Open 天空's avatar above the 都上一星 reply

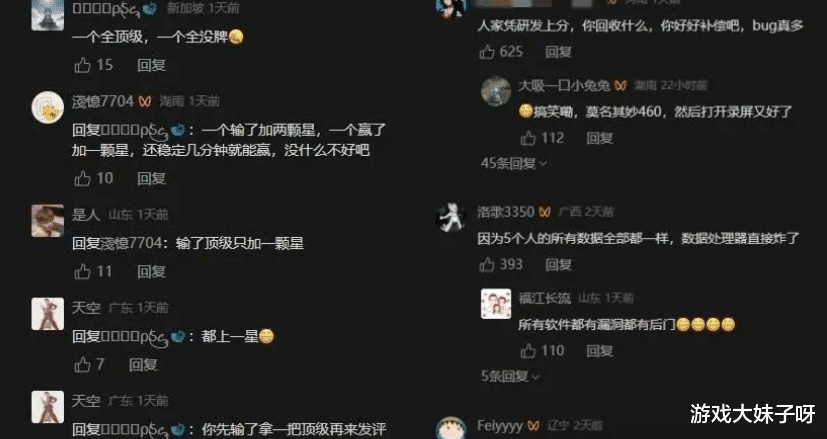(x=47, y=314)
